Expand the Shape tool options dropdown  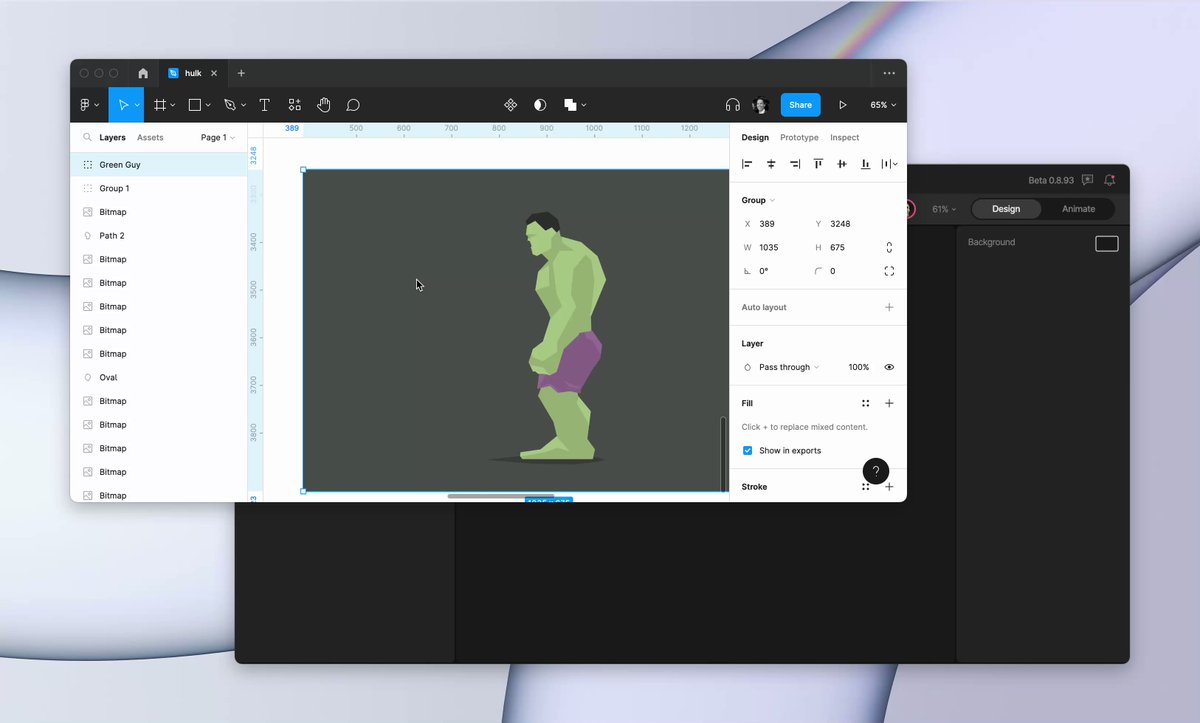(210, 104)
